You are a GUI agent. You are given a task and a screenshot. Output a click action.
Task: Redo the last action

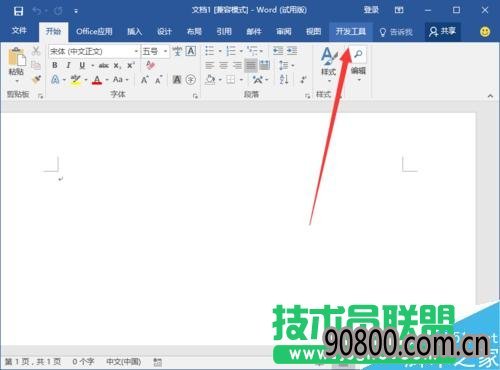coord(58,11)
